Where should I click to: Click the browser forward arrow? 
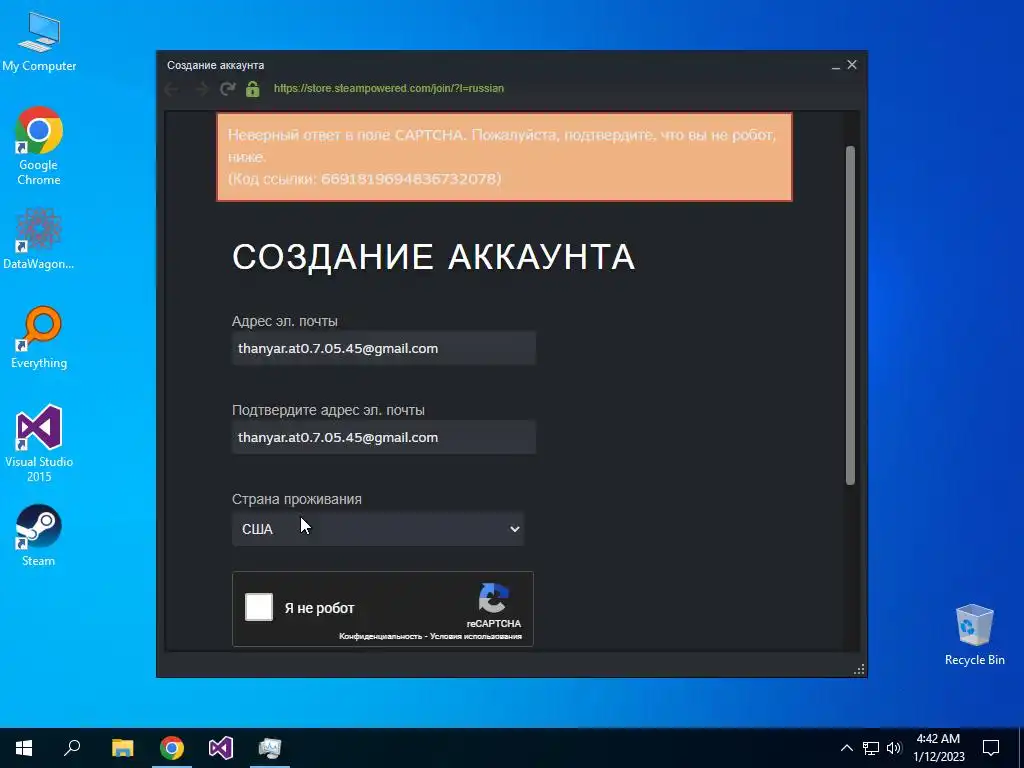click(x=201, y=89)
